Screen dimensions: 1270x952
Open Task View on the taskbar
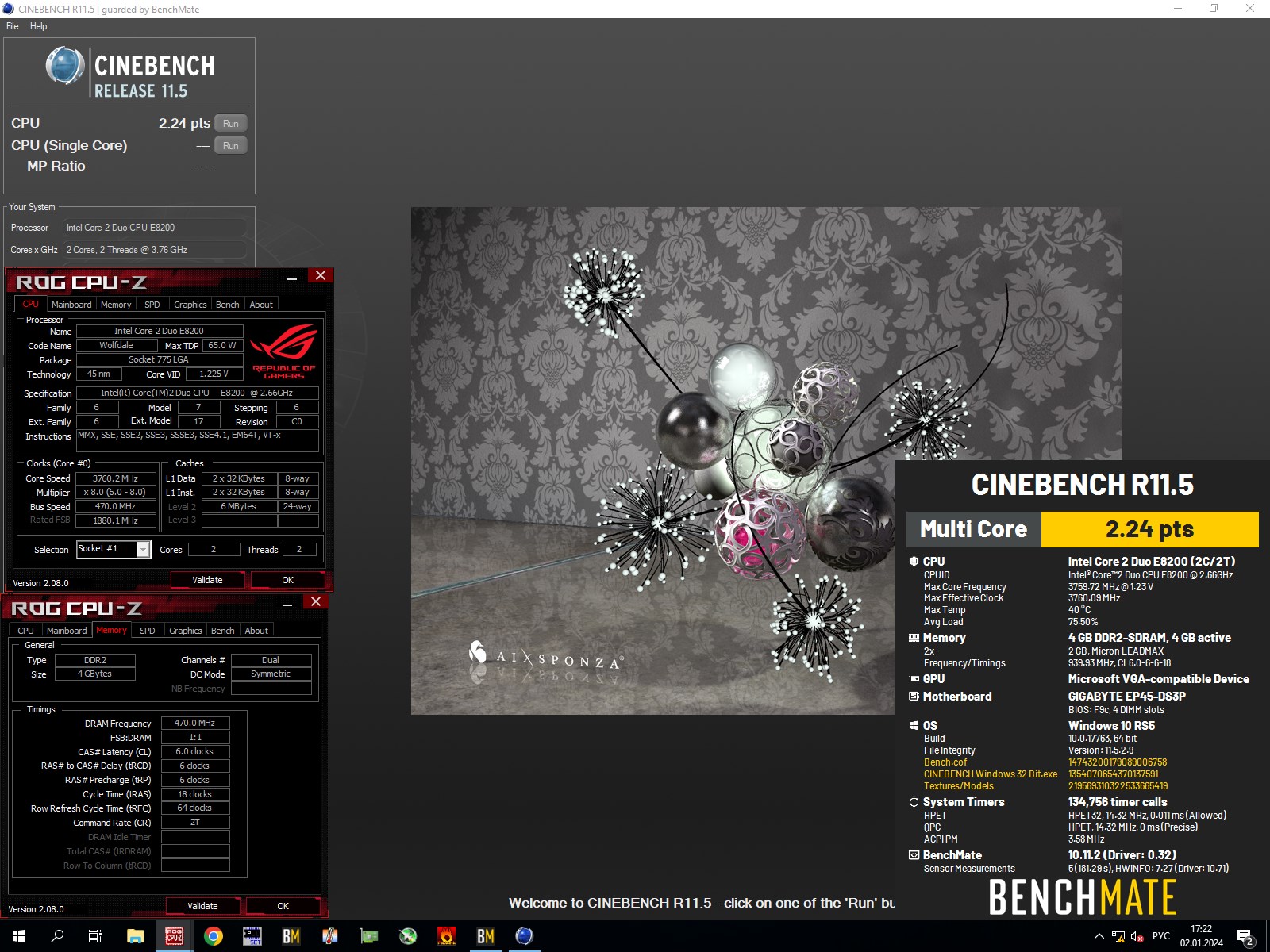95,936
